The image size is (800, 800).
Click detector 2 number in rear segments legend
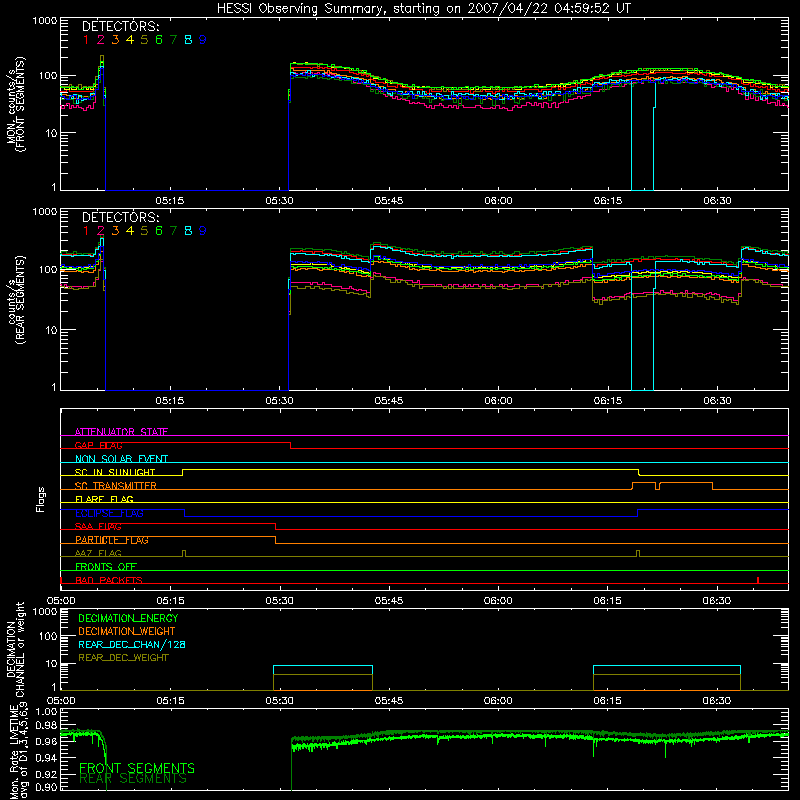click(x=101, y=231)
